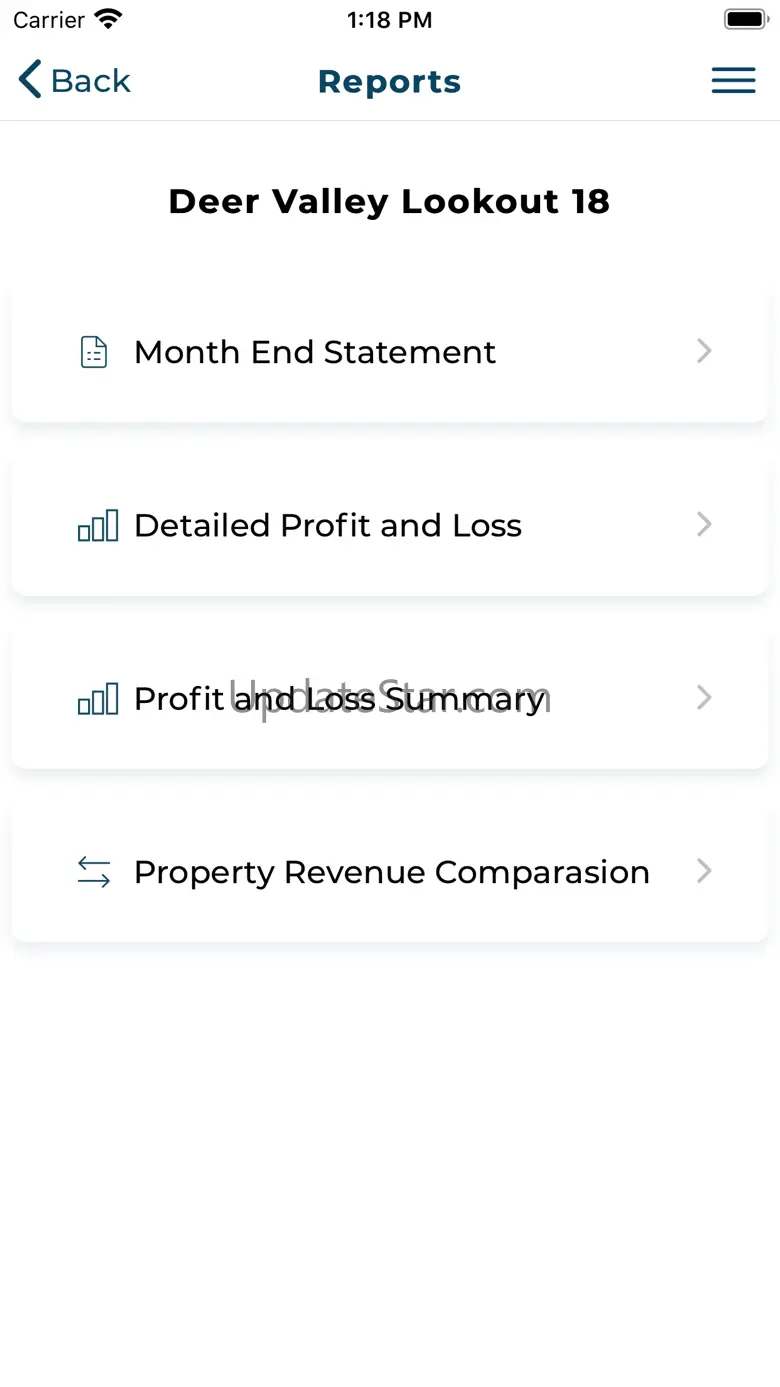Click the Profit and Loss Summary chart icon
Image resolution: width=780 pixels, height=1387 pixels.
coord(98,698)
